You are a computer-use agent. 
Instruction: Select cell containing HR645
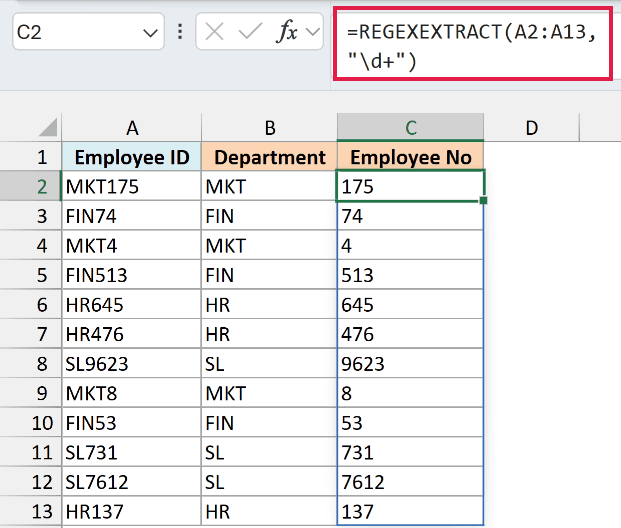(x=131, y=305)
